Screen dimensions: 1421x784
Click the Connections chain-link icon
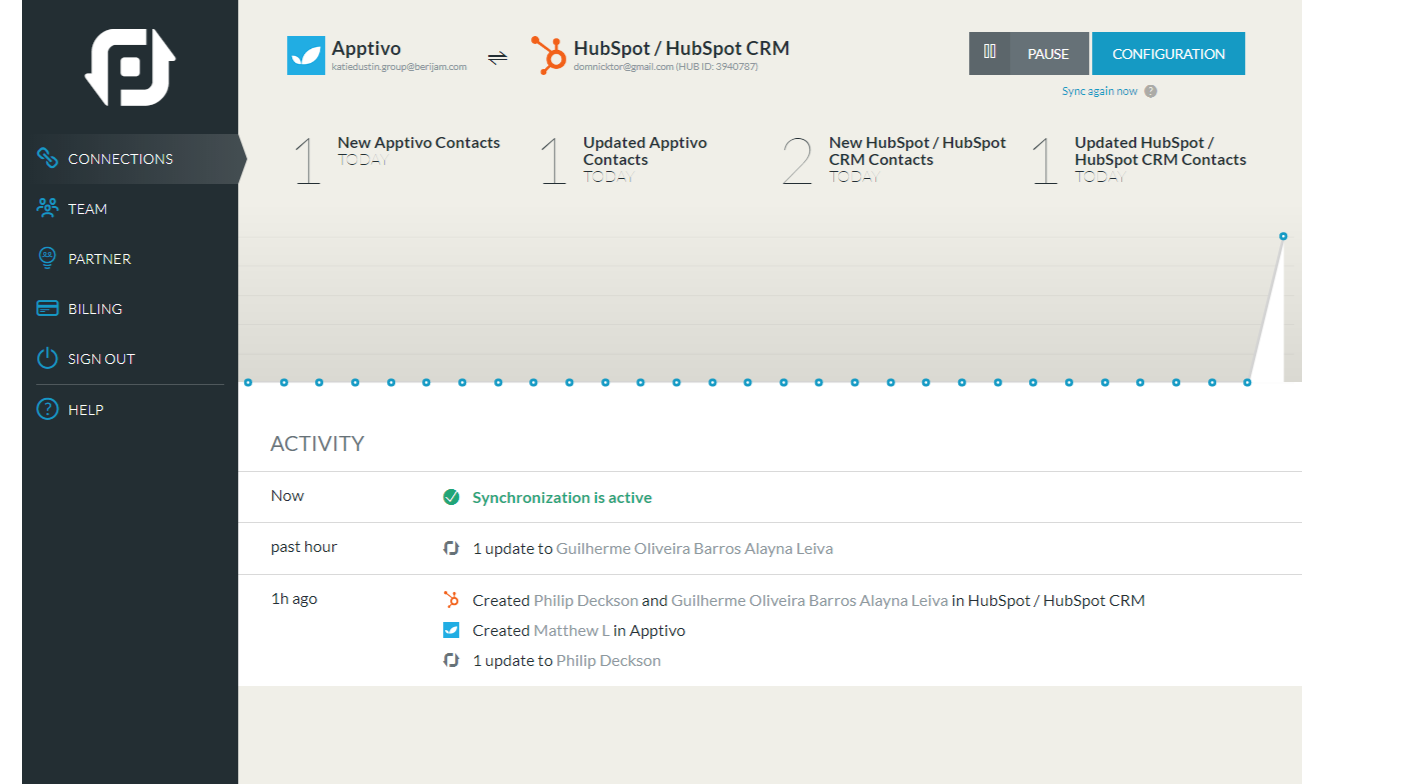(47, 158)
